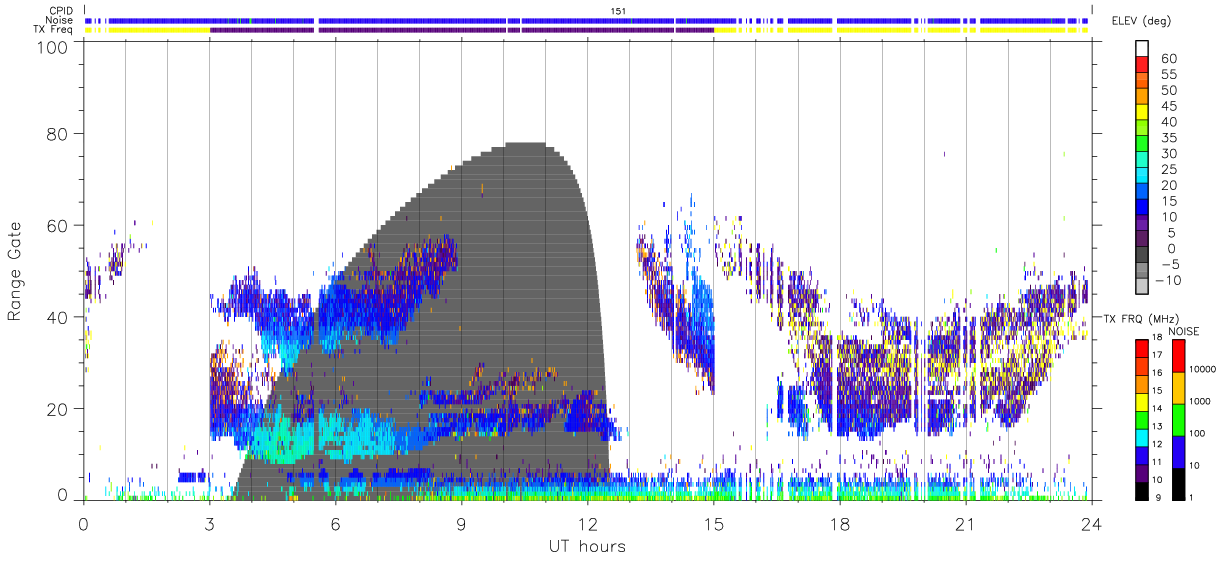Click the '80' tick on the Range Gate axis
The image size is (1228, 567).
click(x=57, y=134)
